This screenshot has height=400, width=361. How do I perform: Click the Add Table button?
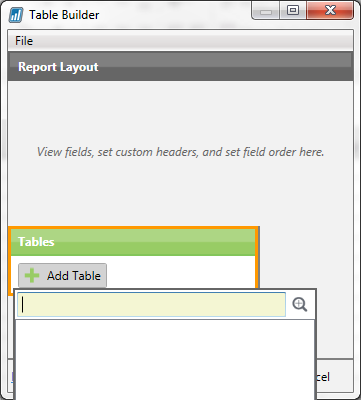tap(62, 276)
